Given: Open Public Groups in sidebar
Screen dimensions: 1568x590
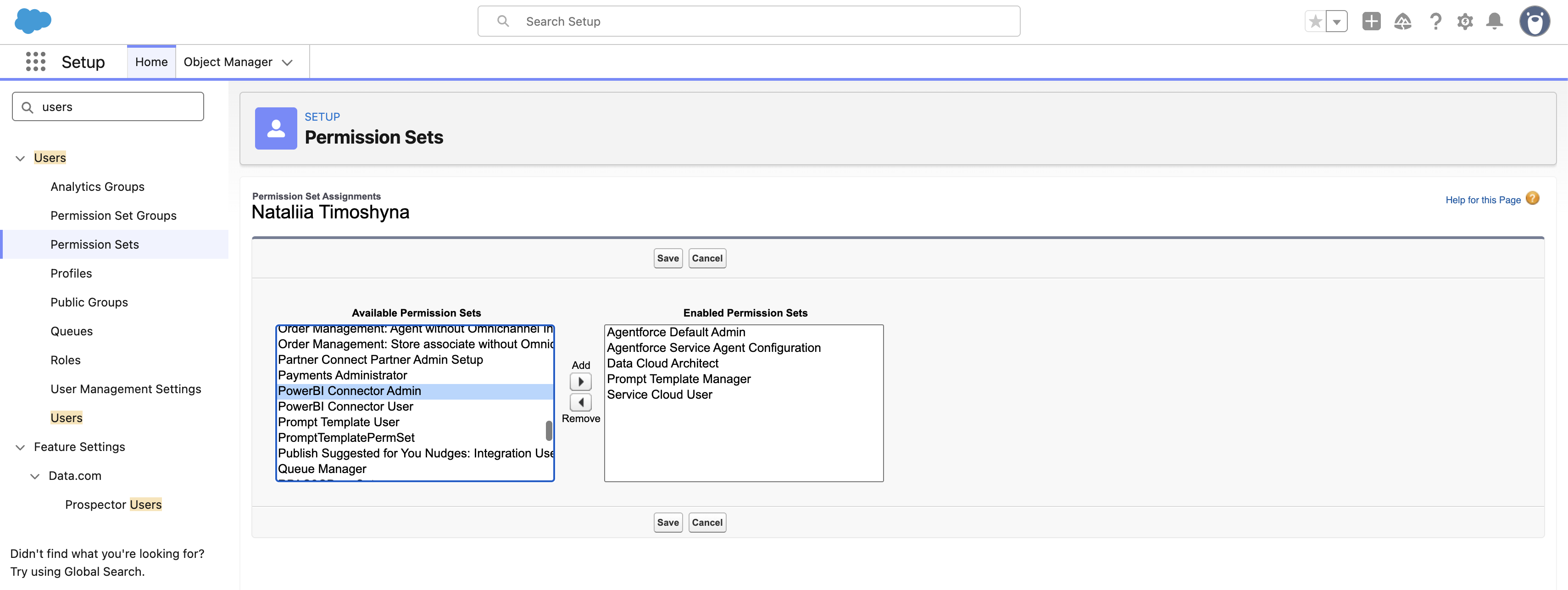Looking at the screenshot, I should click(x=89, y=302).
